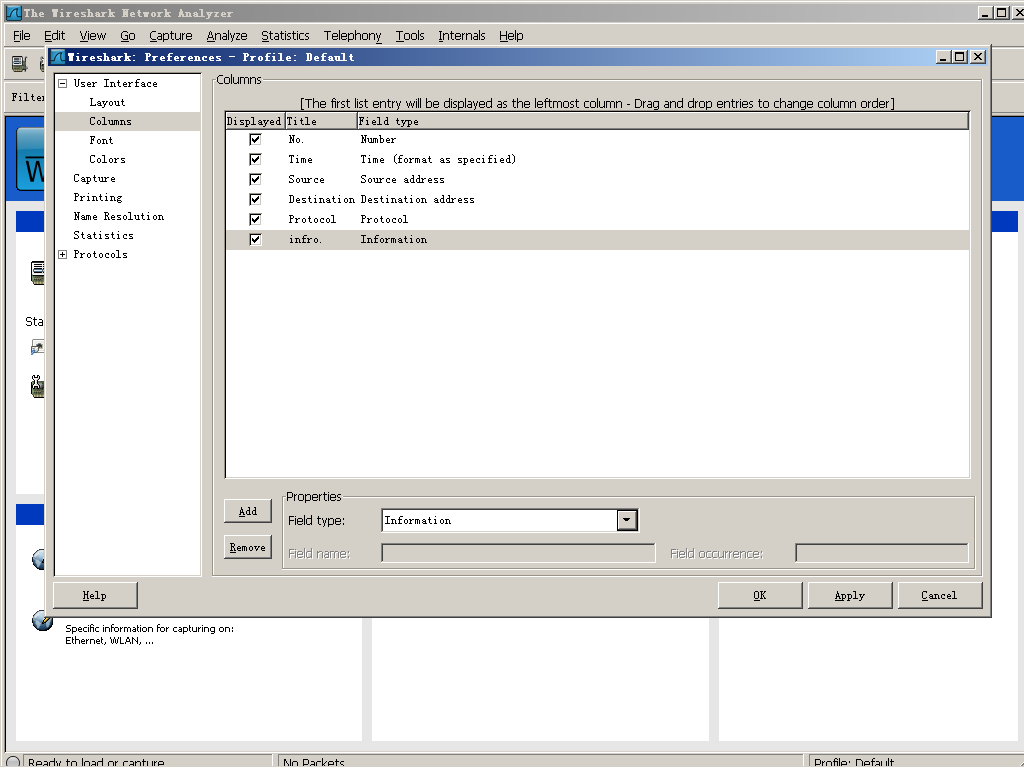Click the 'No.' title in column list
The image size is (1024, 768).
point(296,139)
